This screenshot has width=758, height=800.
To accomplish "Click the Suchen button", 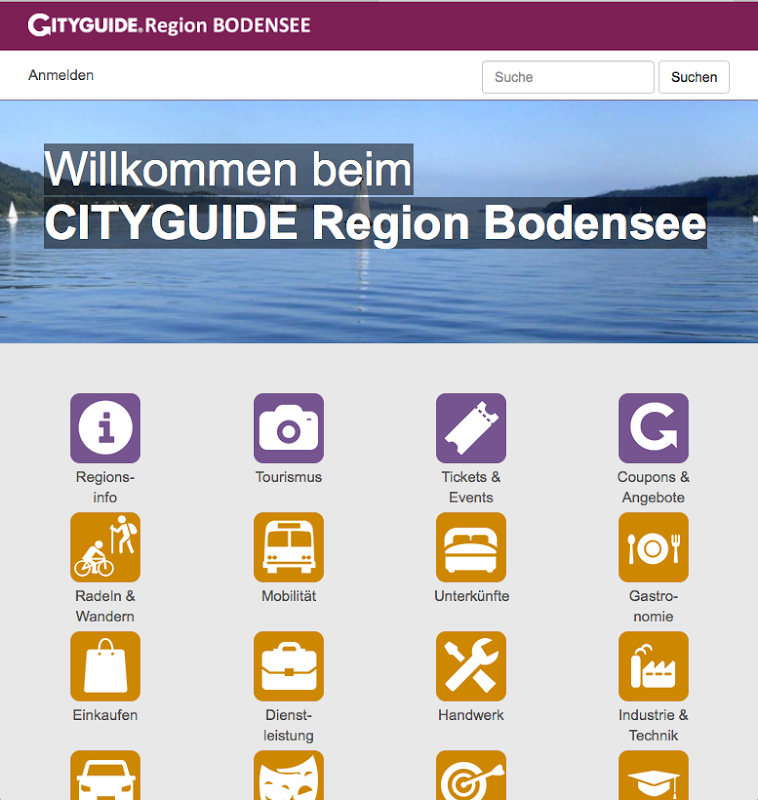I will [x=694, y=77].
